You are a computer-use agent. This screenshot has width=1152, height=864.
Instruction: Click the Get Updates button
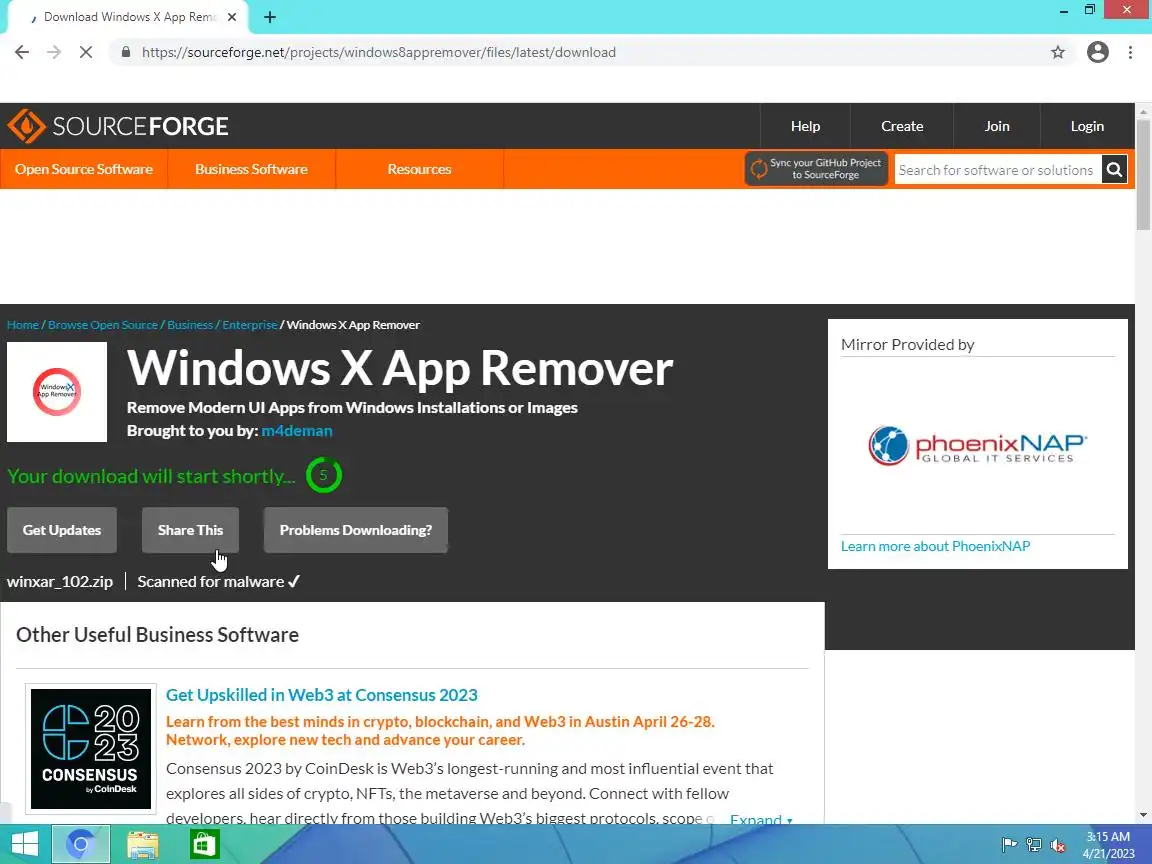[62, 530]
